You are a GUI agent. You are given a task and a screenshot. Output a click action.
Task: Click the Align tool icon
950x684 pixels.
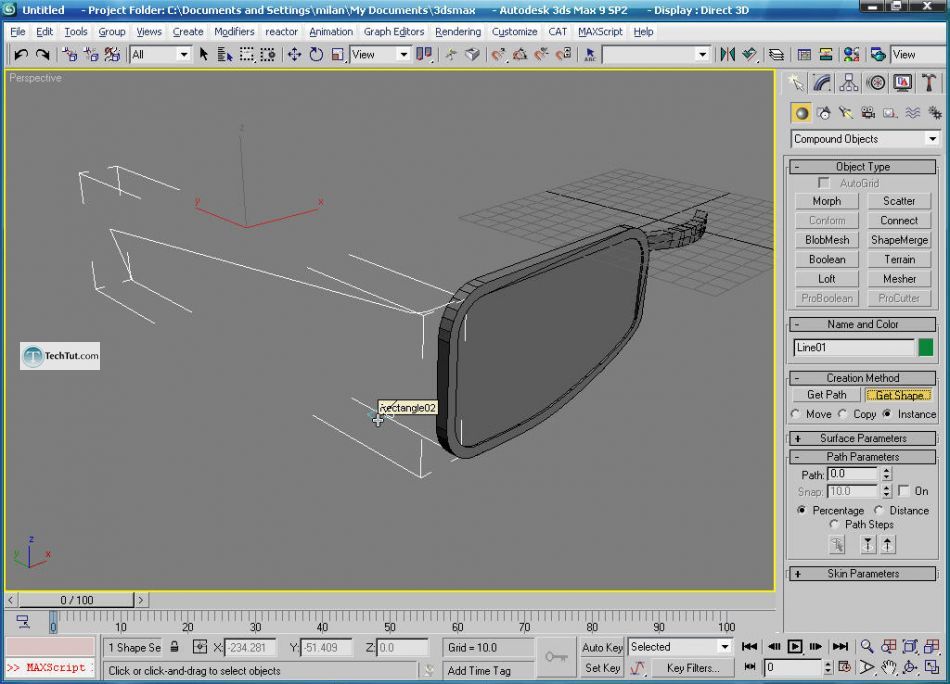749,55
